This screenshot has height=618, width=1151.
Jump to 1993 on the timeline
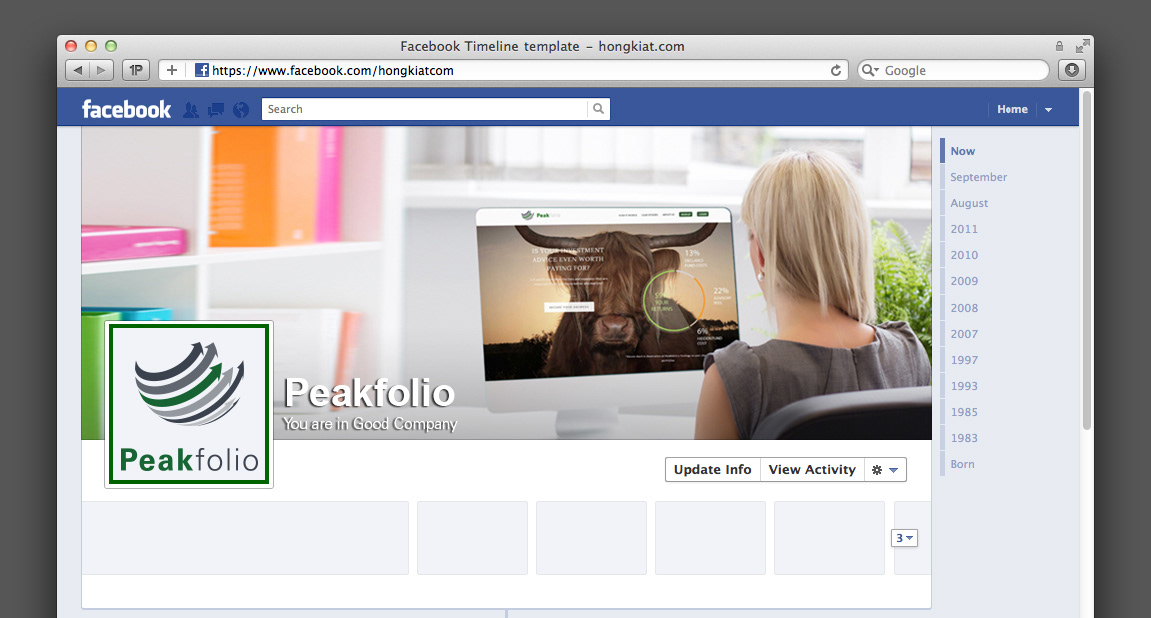click(x=964, y=386)
